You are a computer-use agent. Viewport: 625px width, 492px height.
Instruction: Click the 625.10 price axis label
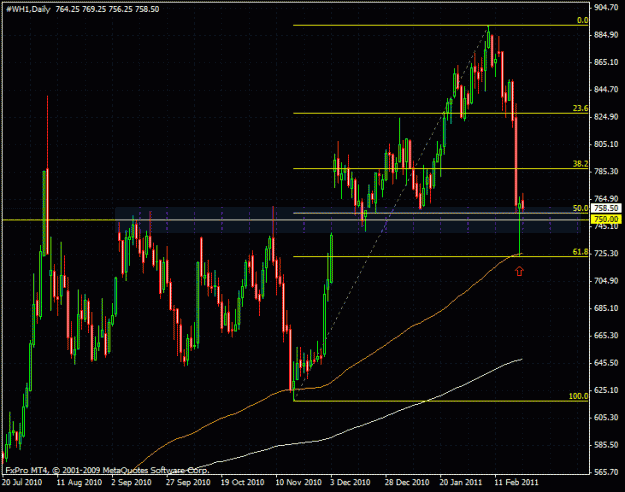click(606, 390)
